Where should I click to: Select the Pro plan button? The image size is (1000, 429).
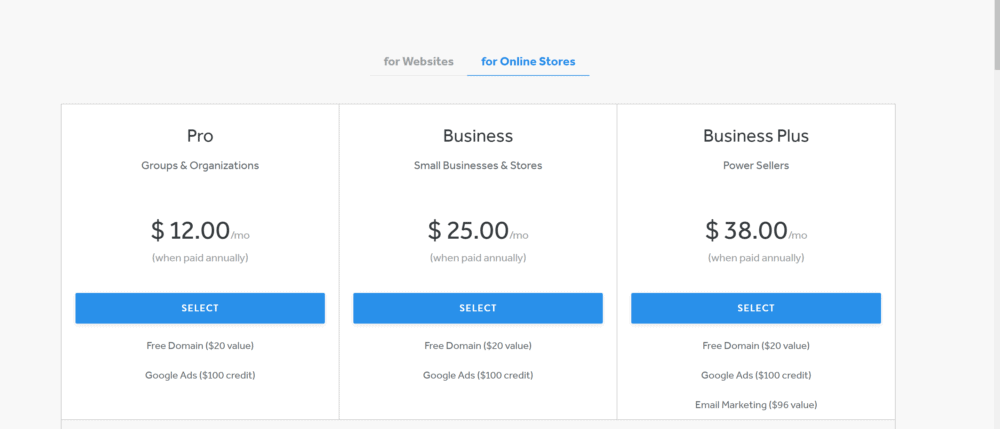[x=200, y=308]
